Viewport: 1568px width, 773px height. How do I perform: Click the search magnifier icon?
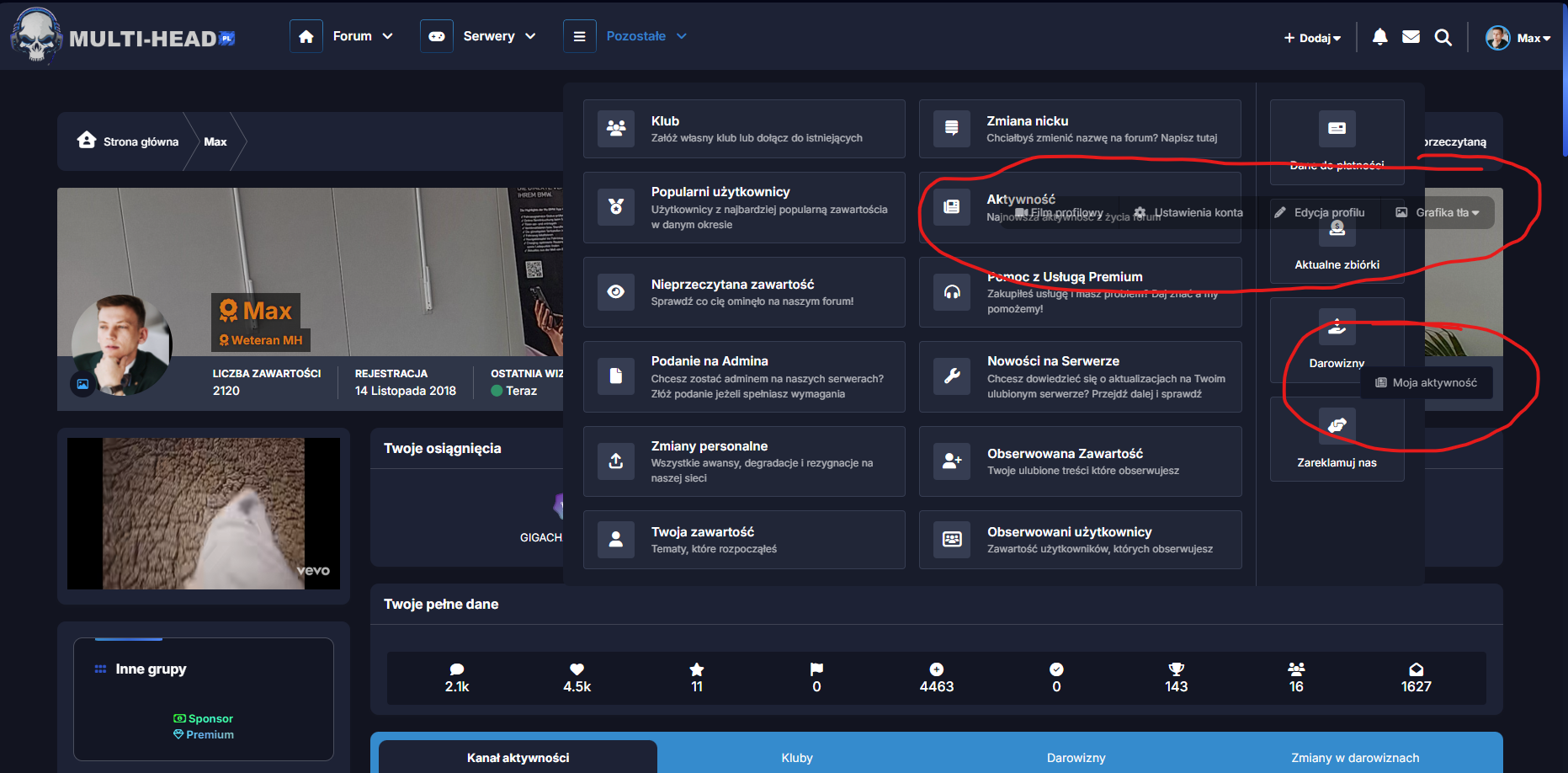[1443, 37]
